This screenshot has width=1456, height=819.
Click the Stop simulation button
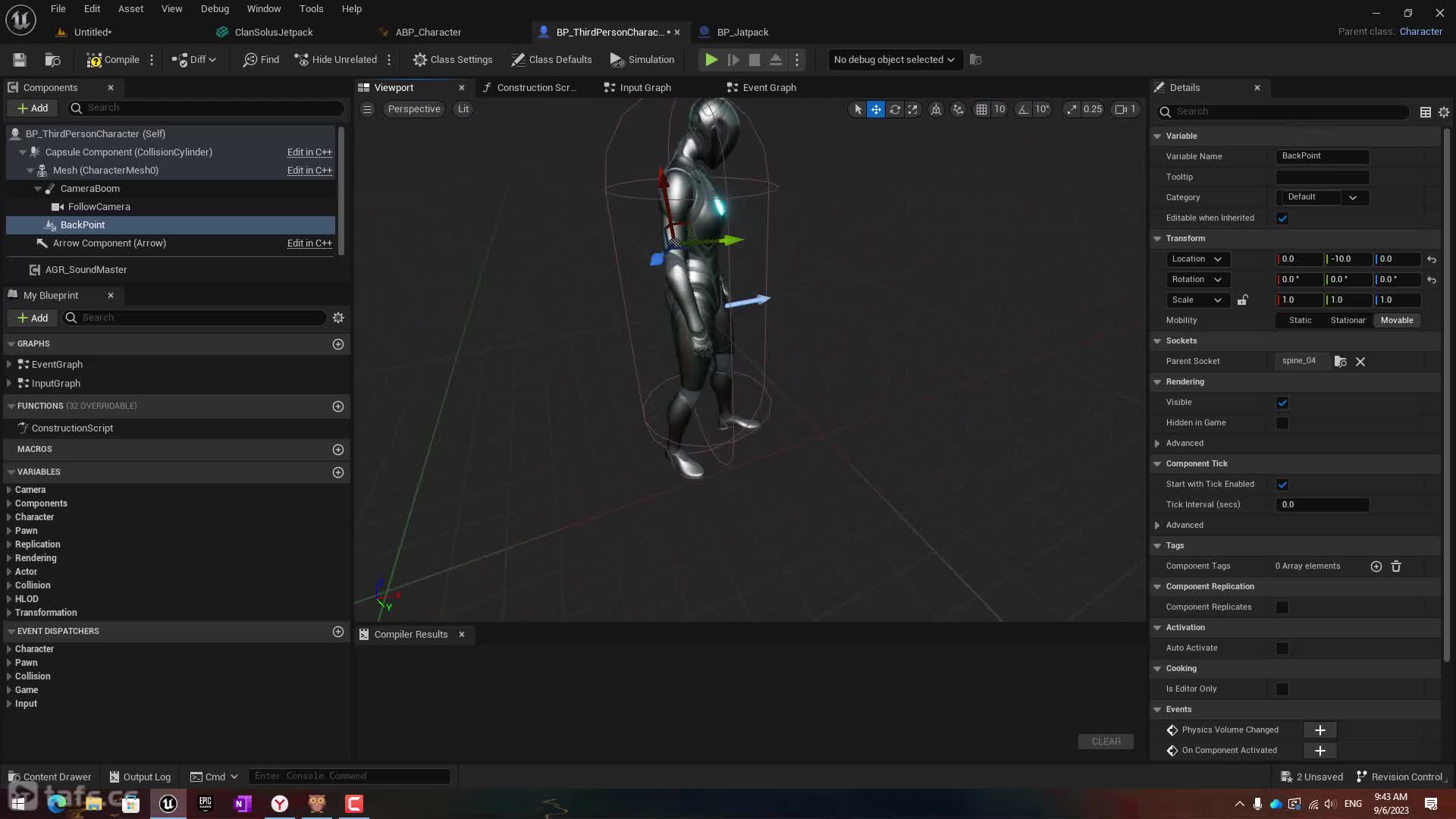(x=755, y=60)
